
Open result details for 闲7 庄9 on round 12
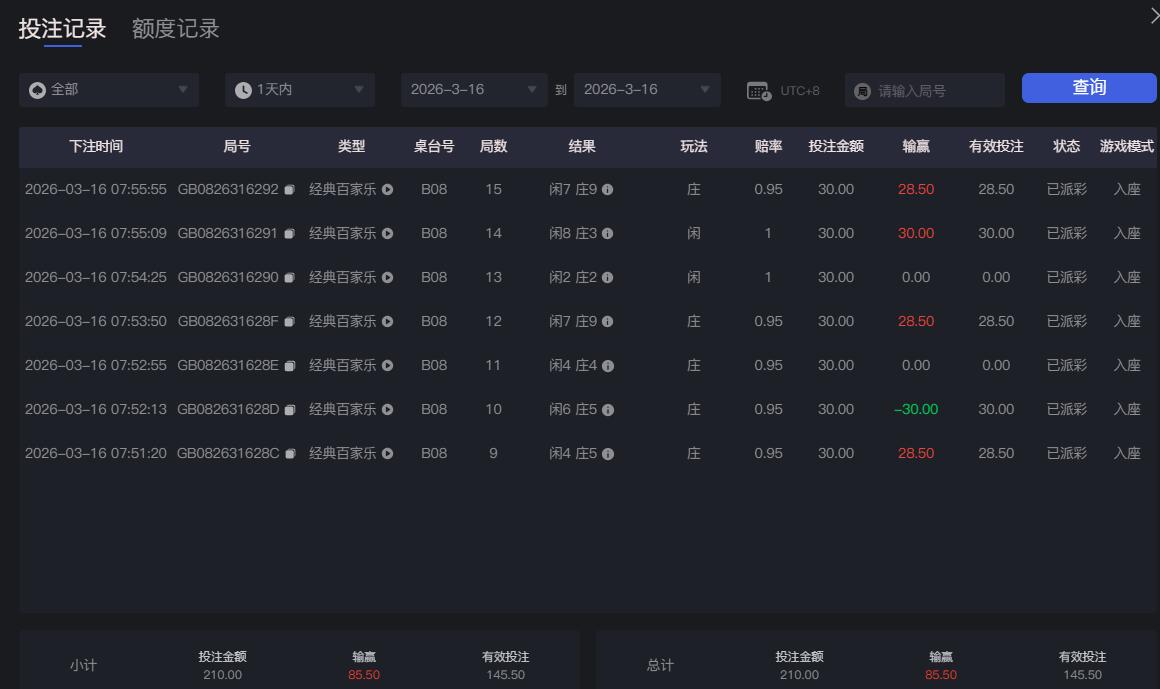tap(606, 321)
